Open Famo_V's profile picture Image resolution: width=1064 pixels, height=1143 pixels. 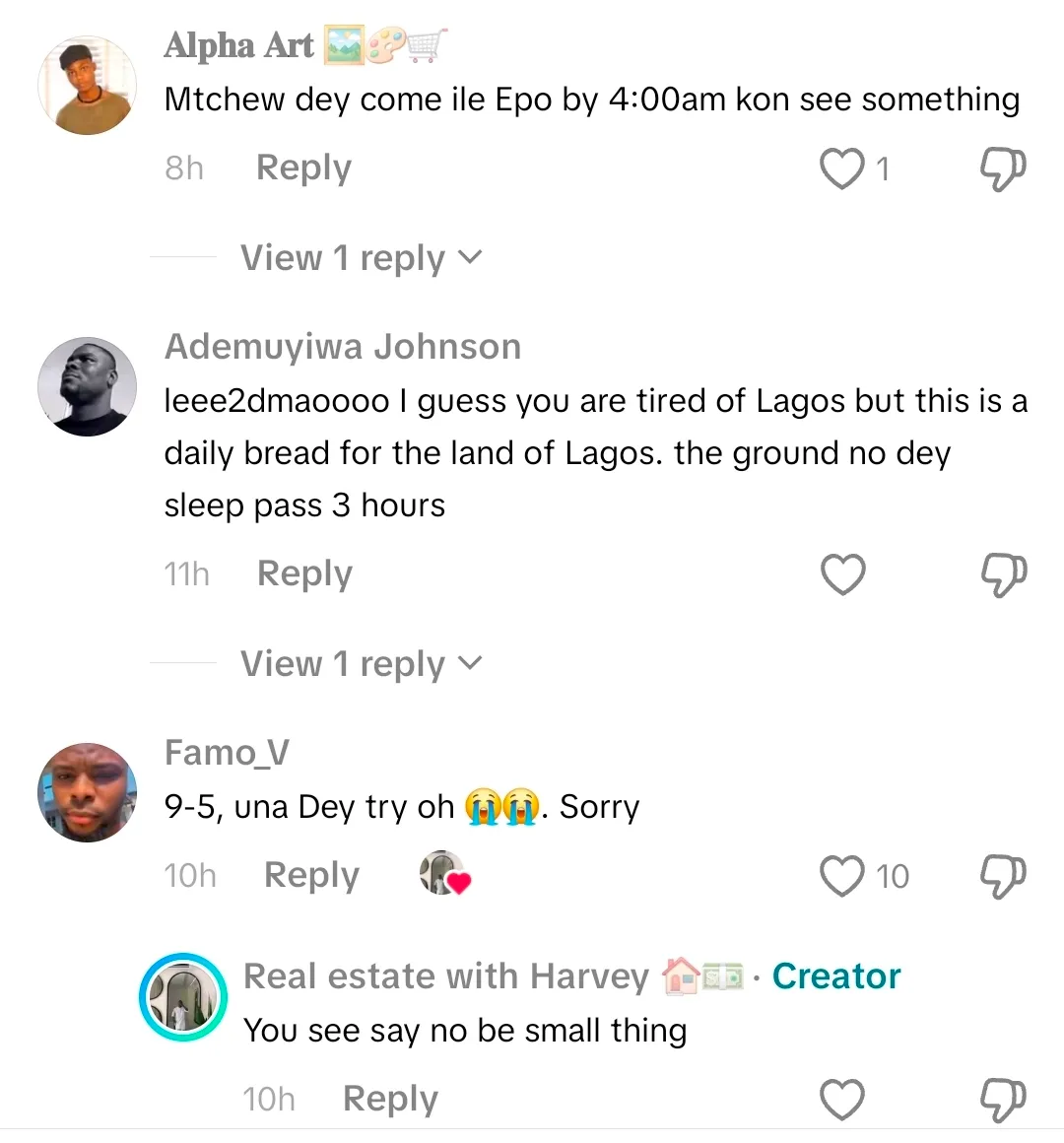pyautogui.click(x=87, y=792)
